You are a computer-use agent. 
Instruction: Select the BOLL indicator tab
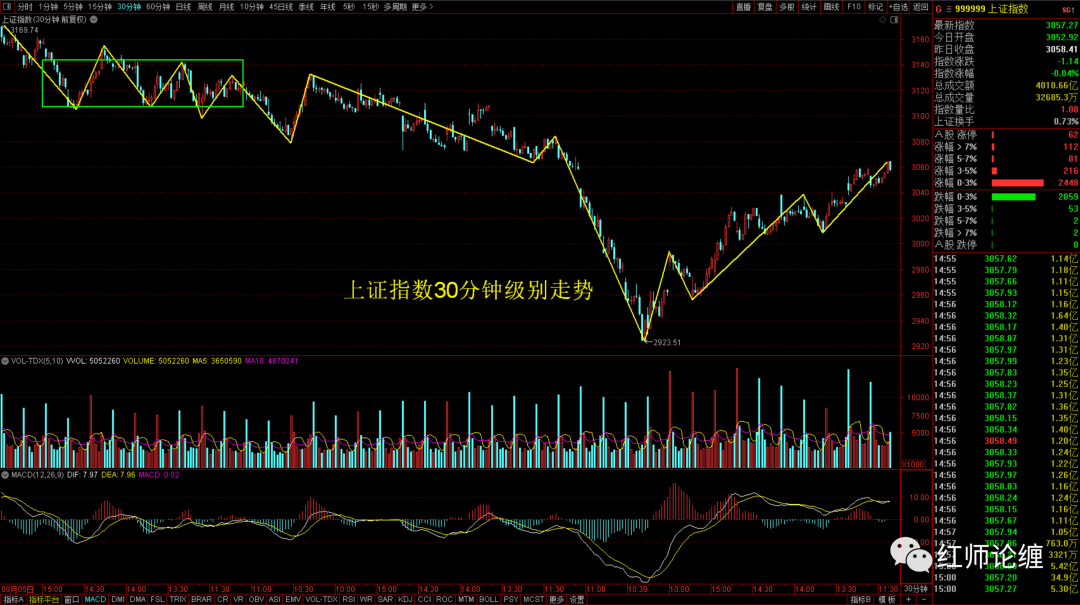click(488, 599)
